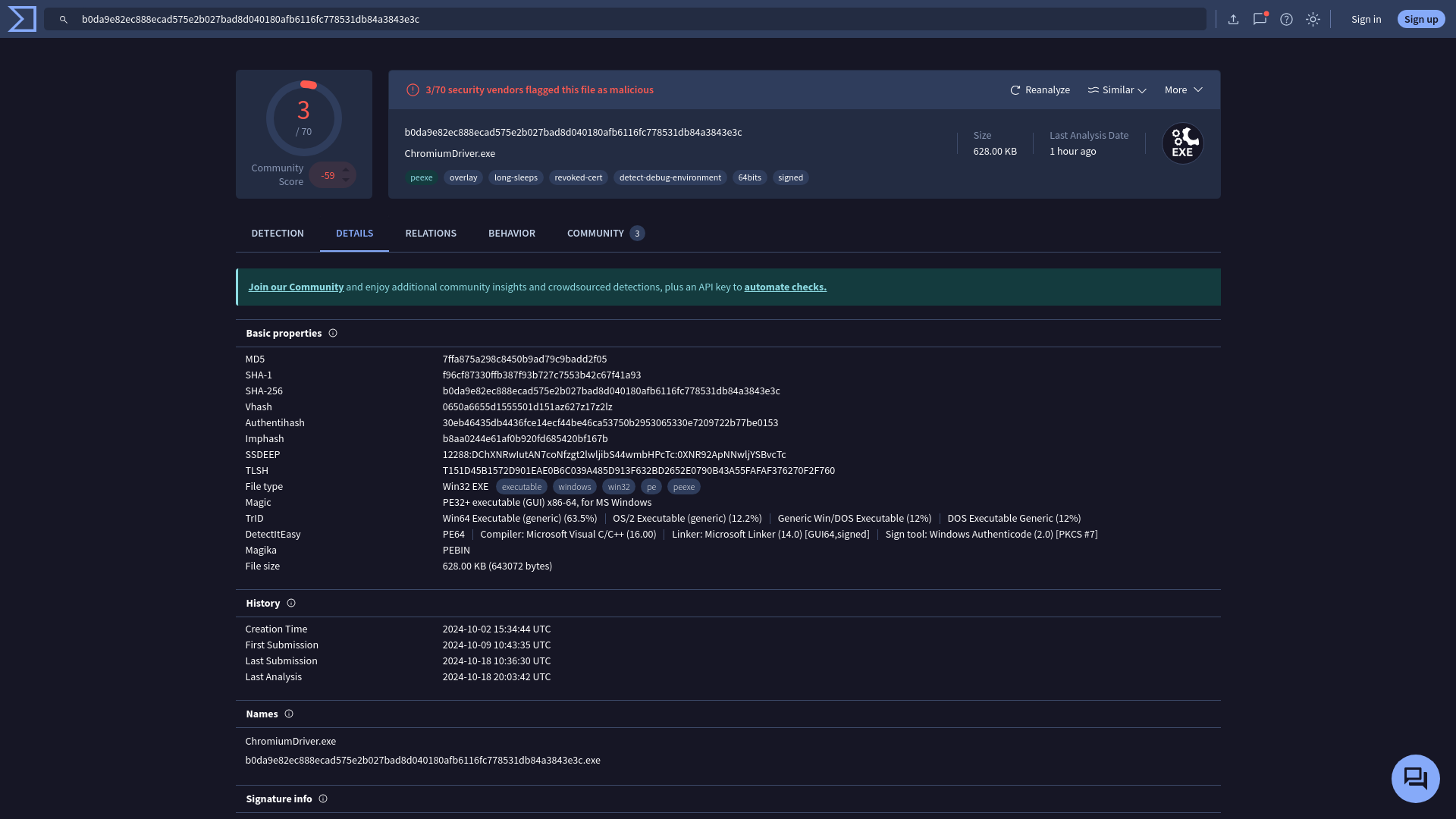
Task: Downvote the community score arrow
Action: pos(346,180)
